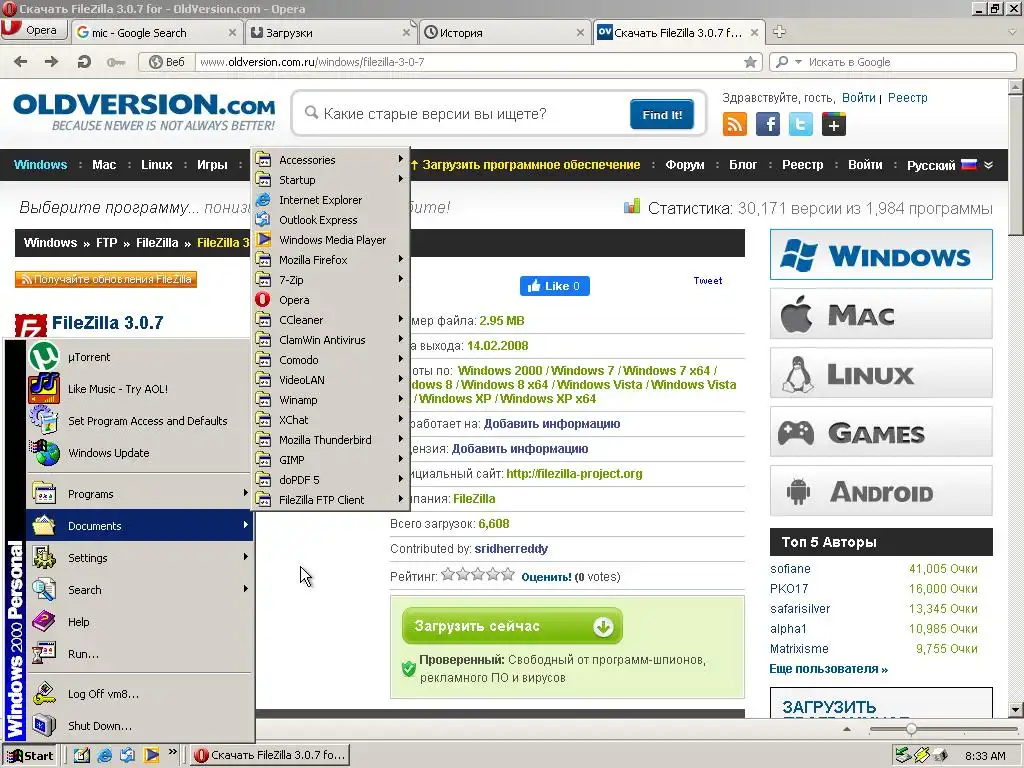Click the Войти link near greeting
Viewport: 1024px width, 768px height.
pyautogui.click(x=858, y=97)
